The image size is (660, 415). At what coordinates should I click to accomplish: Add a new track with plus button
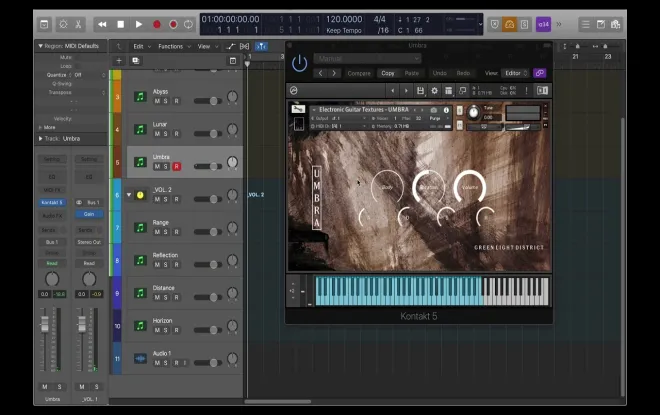[119, 61]
